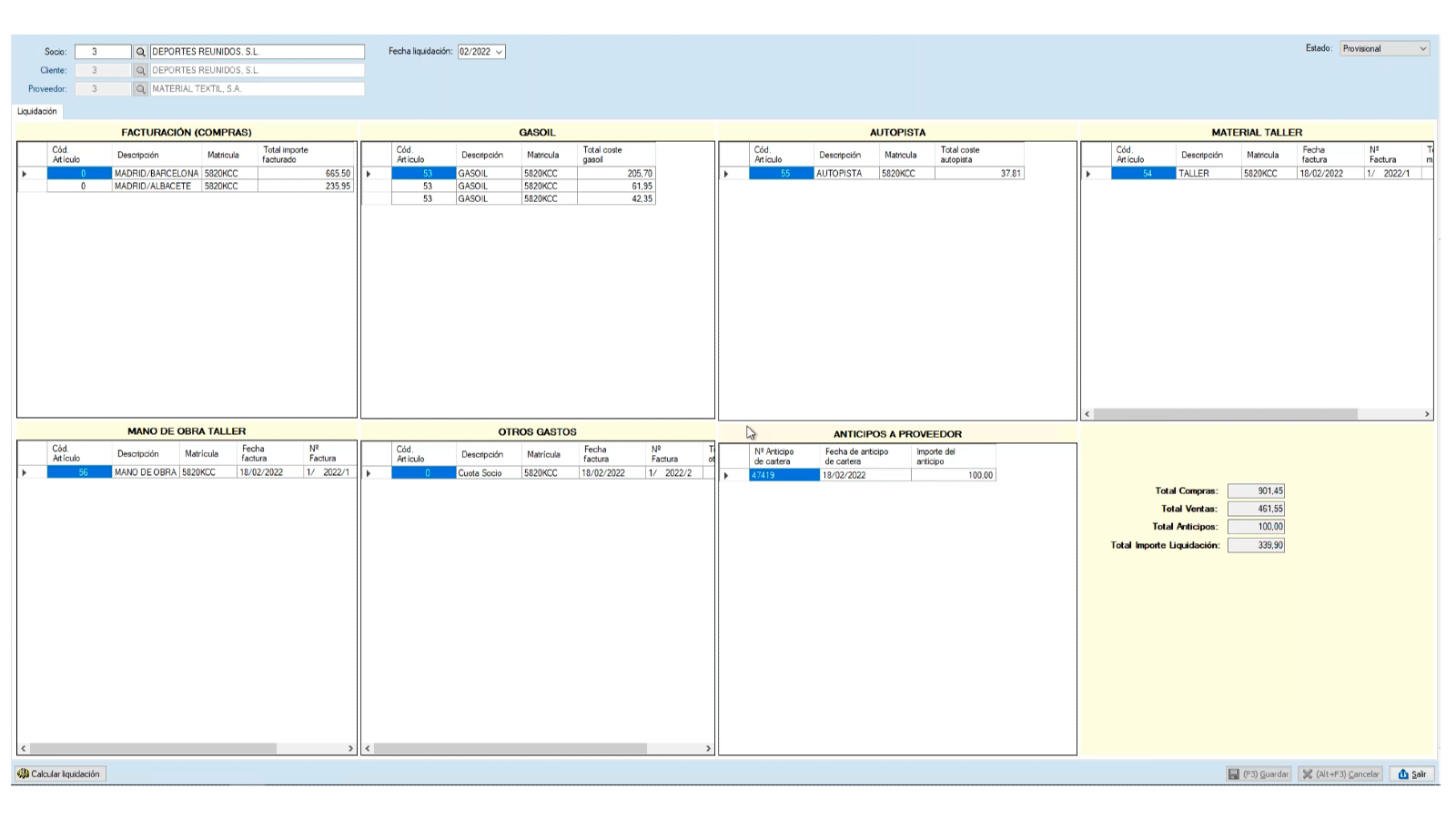Click the Cancelar button
Image resolution: width=1456 pixels, height=819 pixels.
coord(1340,773)
